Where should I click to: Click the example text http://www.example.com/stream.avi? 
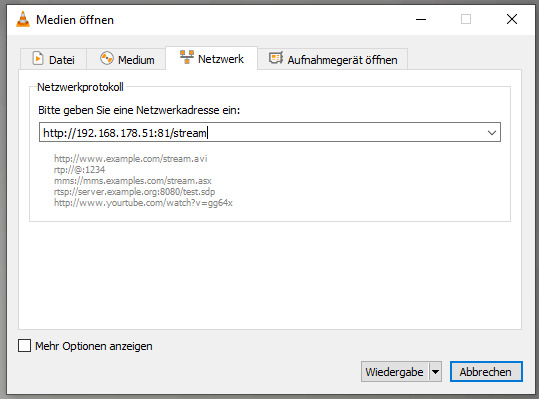click(x=131, y=159)
